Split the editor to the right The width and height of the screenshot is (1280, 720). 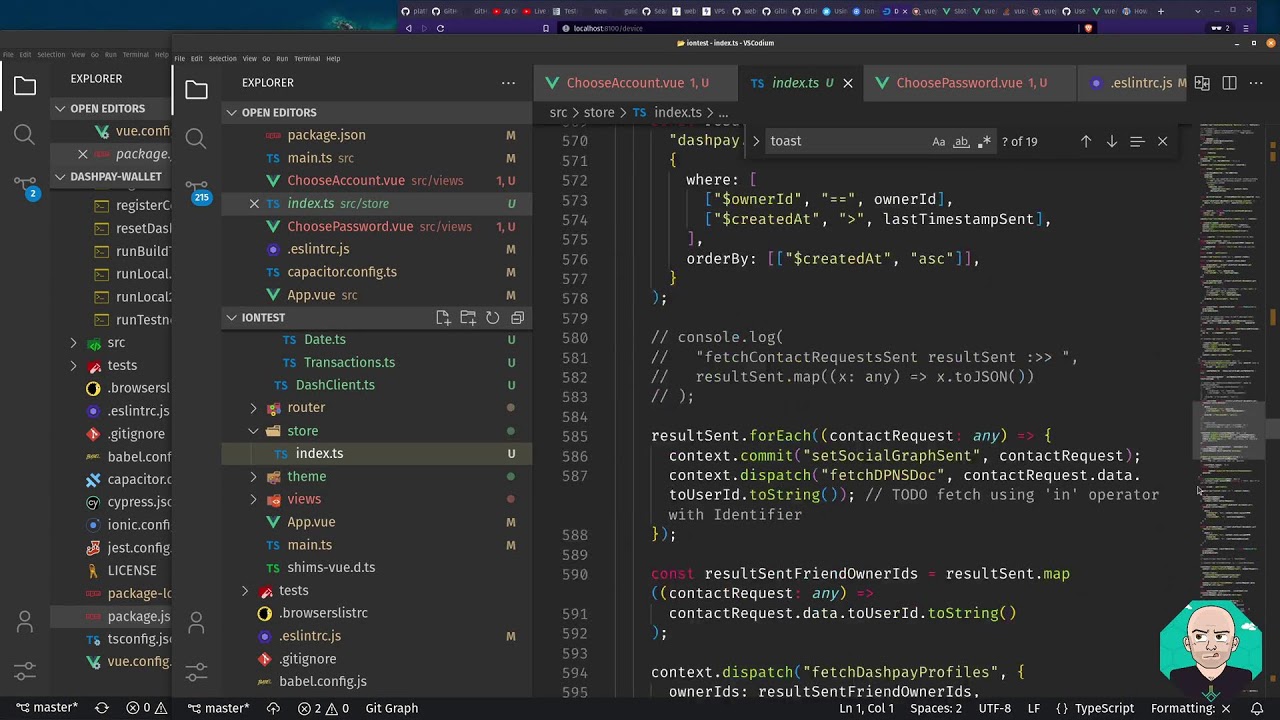1229,83
